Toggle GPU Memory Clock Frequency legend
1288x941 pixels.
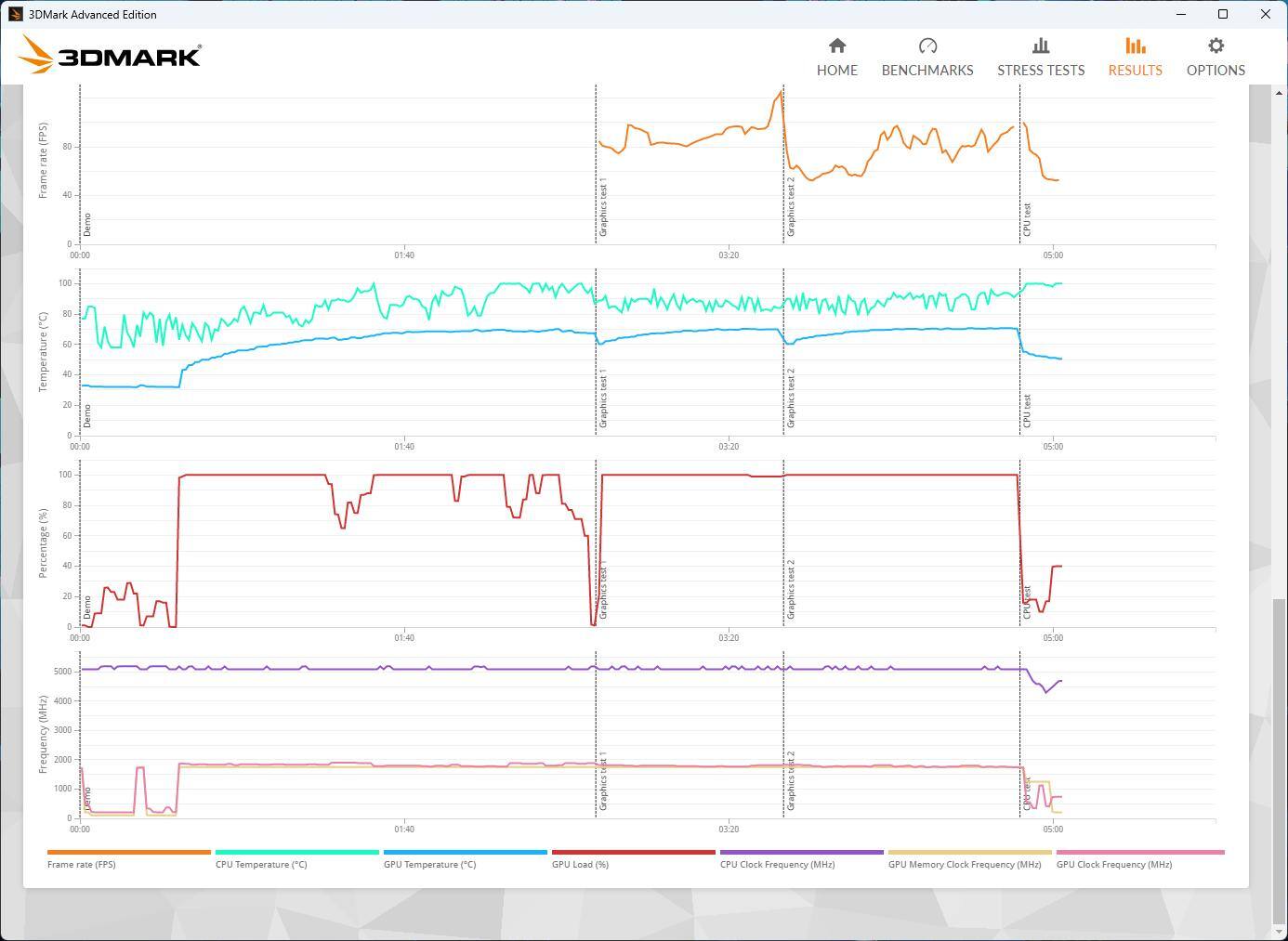point(964,864)
